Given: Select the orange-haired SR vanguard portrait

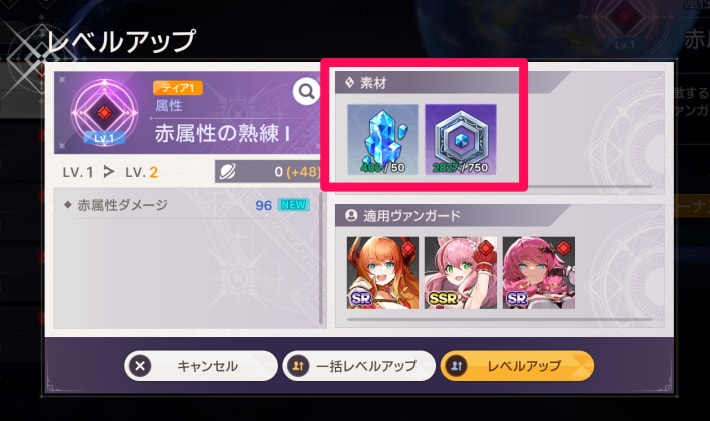Looking at the screenshot, I should [383, 273].
